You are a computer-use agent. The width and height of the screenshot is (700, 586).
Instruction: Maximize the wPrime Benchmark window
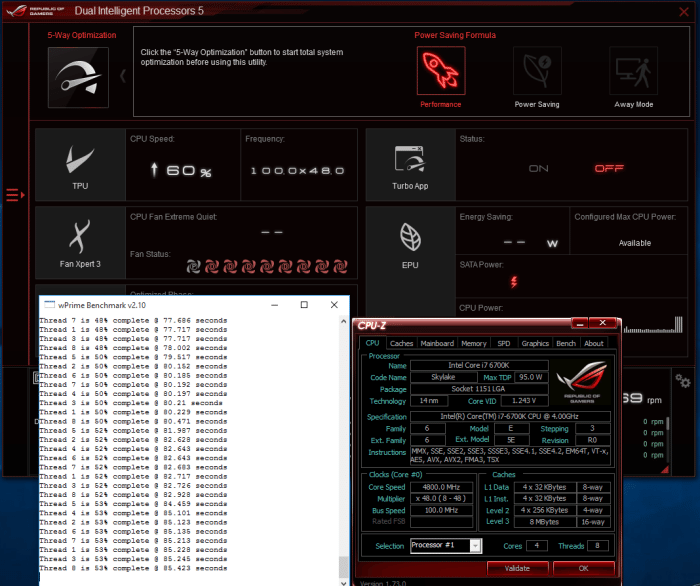(304, 305)
